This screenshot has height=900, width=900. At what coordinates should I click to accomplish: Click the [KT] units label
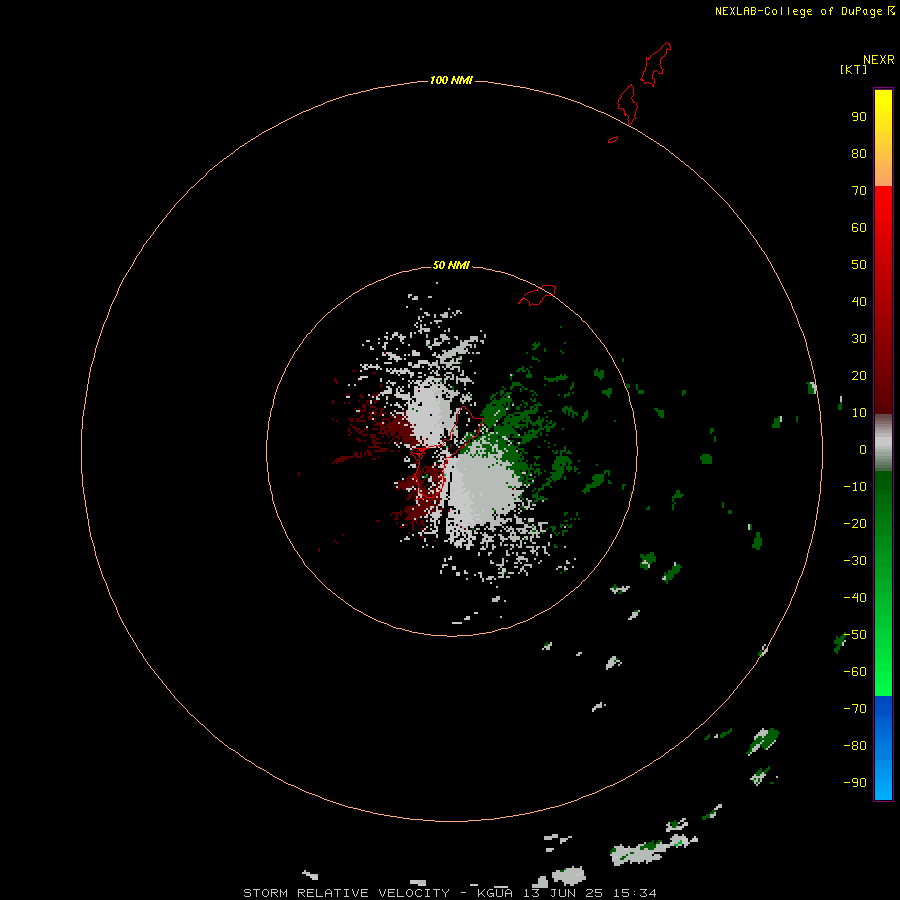coord(854,69)
